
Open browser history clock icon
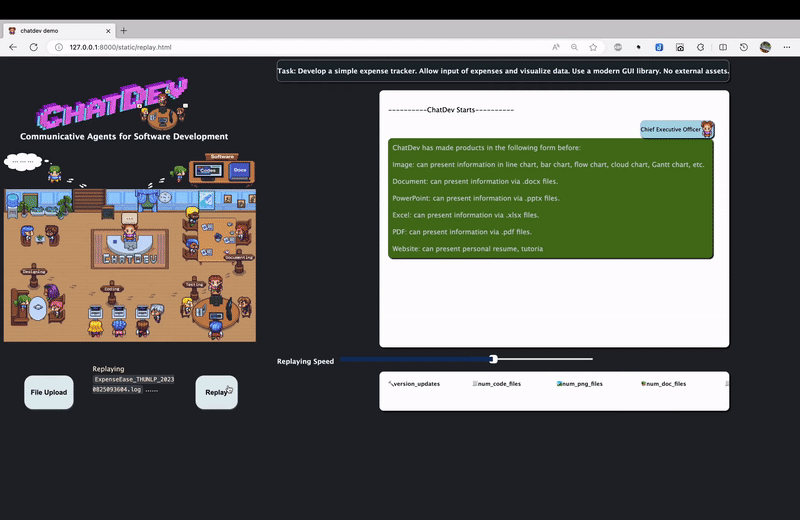click(744, 47)
